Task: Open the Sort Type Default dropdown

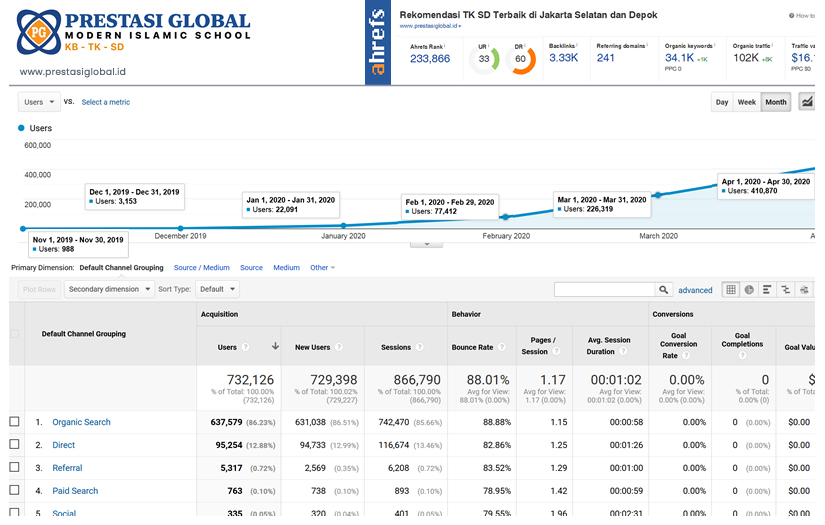Action: click(x=217, y=289)
